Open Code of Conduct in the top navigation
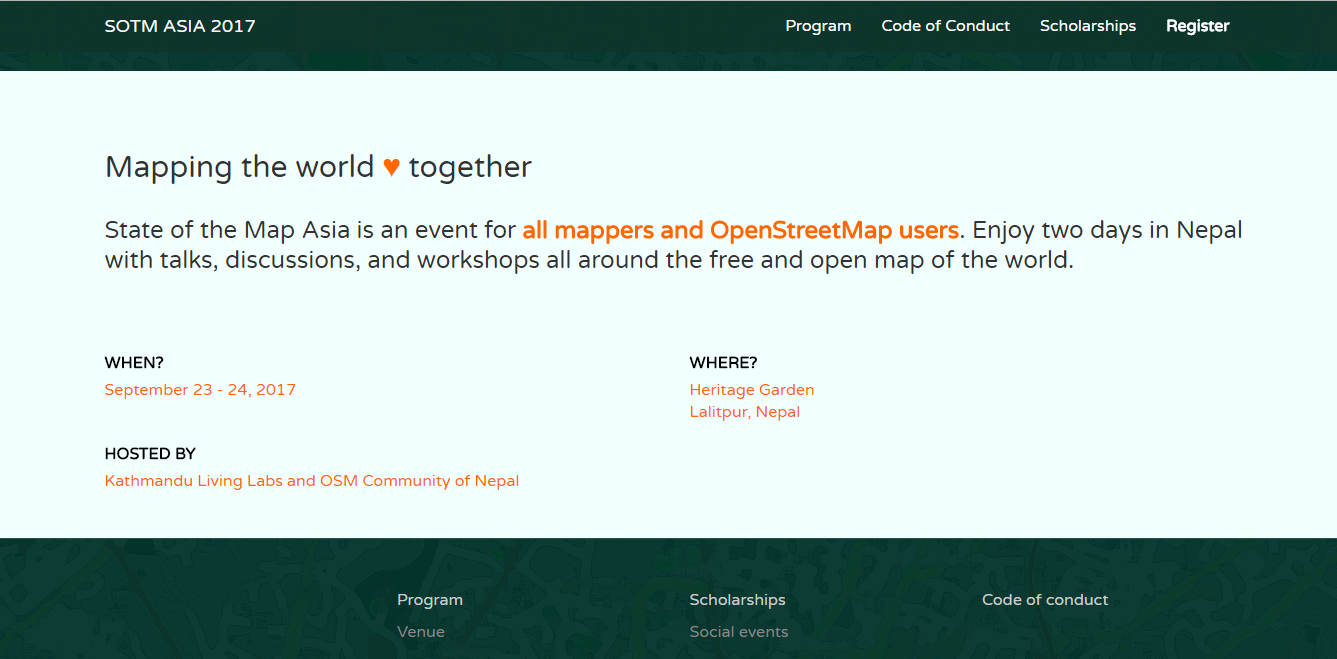Screen dimensions: 1337x659 (946, 26)
